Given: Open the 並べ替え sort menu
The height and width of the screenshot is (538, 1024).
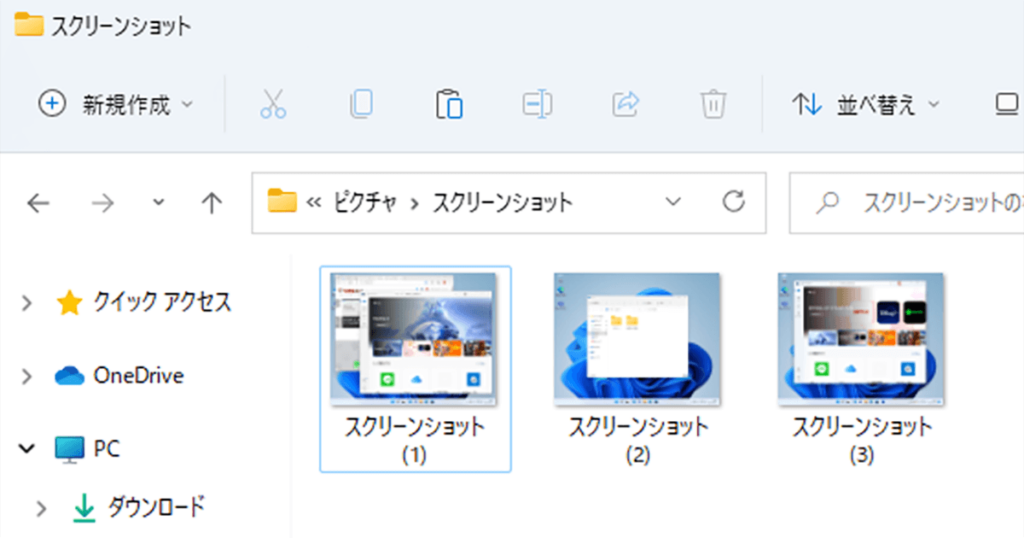Looking at the screenshot, I should [x=866, y=104].
